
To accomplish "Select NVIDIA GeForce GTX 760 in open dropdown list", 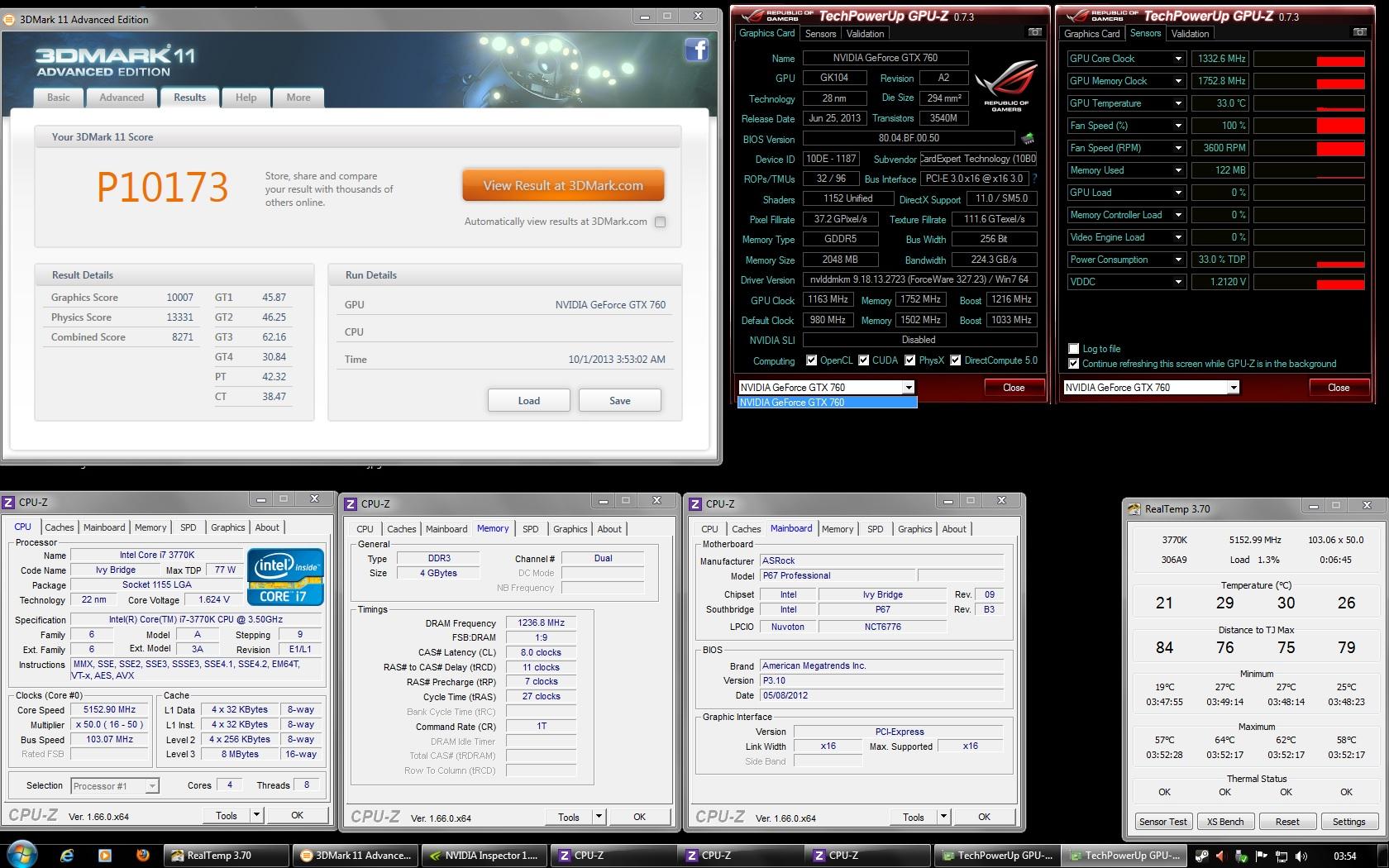I will 827,403.
